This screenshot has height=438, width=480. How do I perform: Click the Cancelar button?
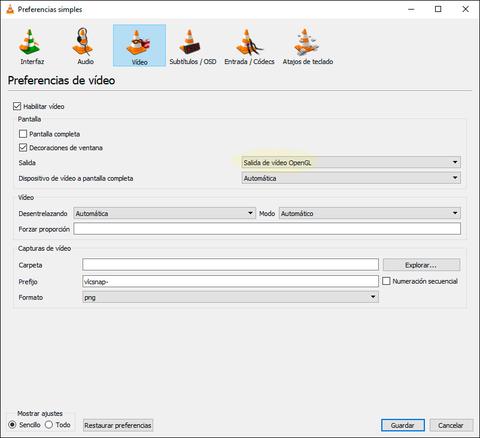[451, 425]
